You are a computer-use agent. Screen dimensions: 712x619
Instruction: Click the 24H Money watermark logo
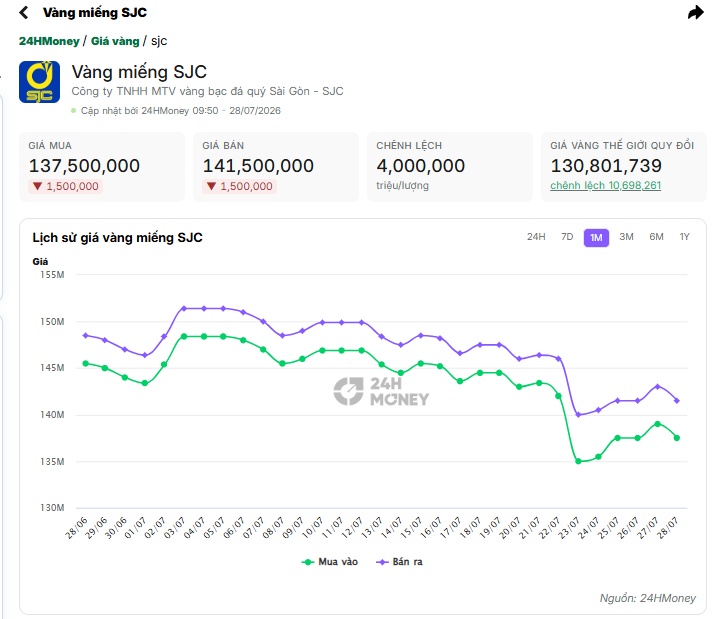(x=381, y=391)
